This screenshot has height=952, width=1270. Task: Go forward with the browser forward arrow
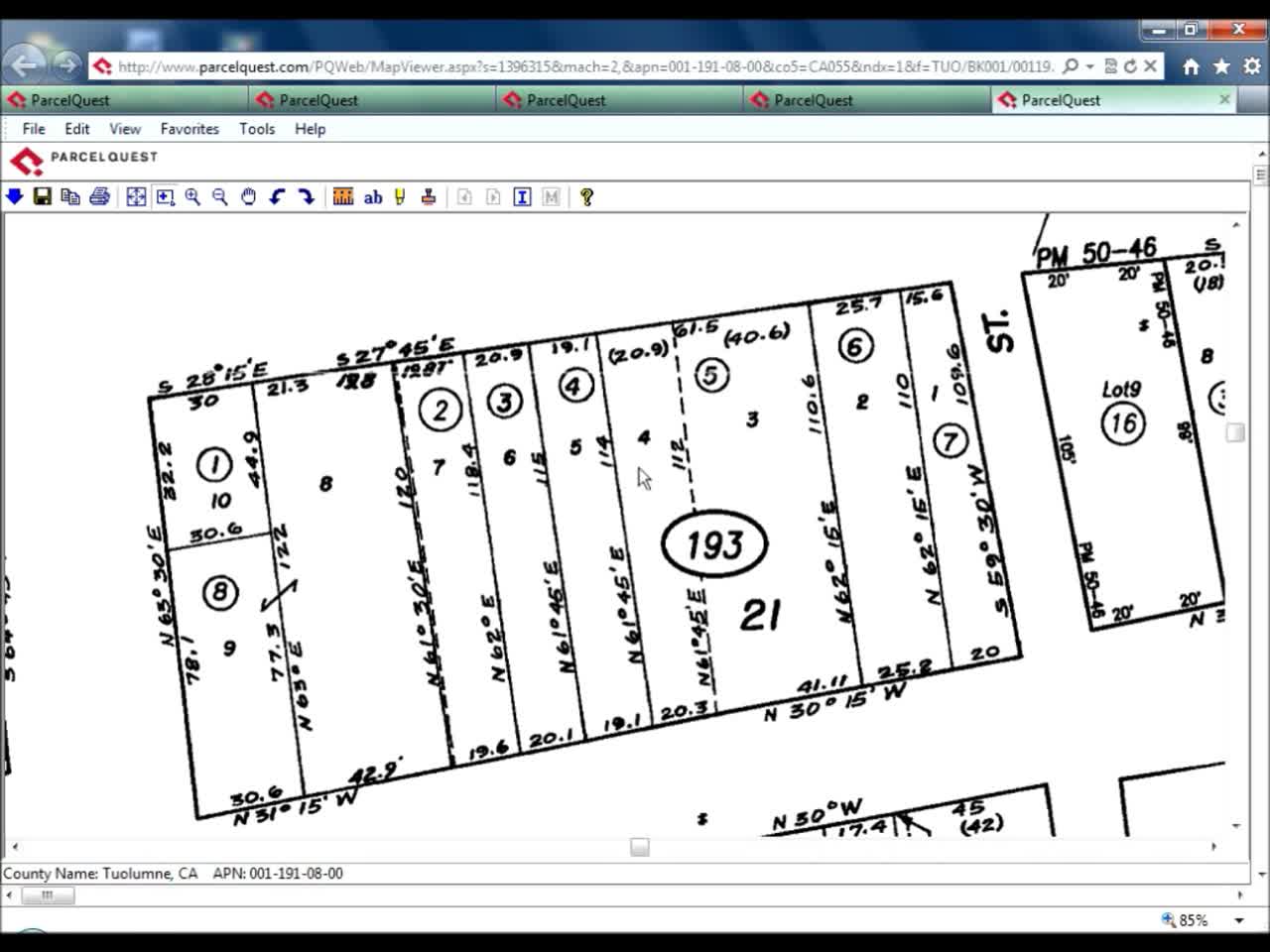click(65, 65)
